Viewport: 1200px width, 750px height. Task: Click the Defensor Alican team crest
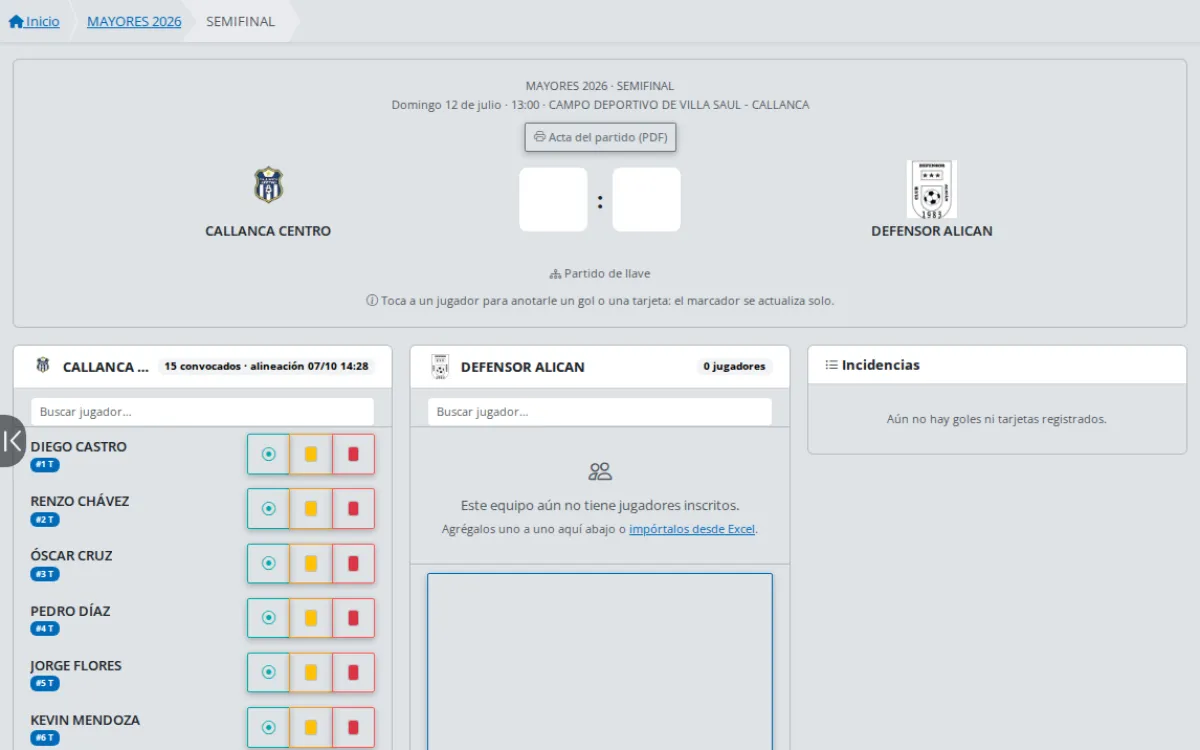(932, 189)
